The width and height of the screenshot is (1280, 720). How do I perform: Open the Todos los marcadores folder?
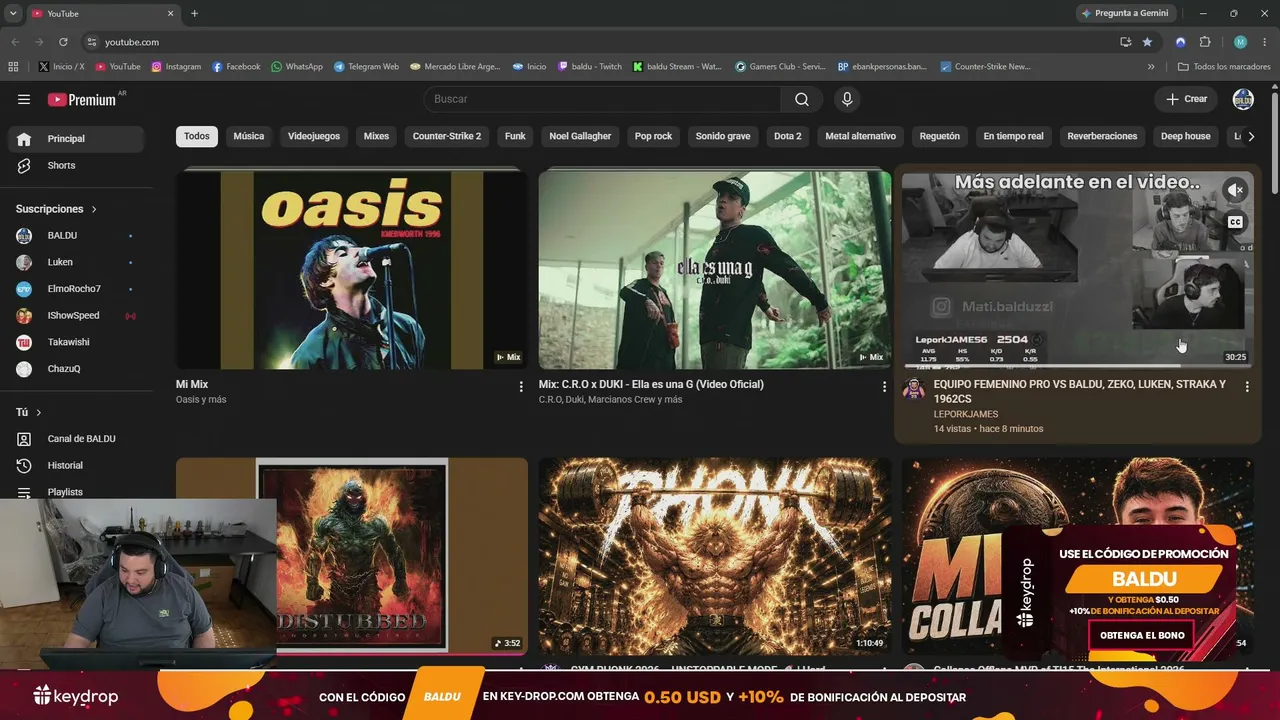tap(1224, 67)
